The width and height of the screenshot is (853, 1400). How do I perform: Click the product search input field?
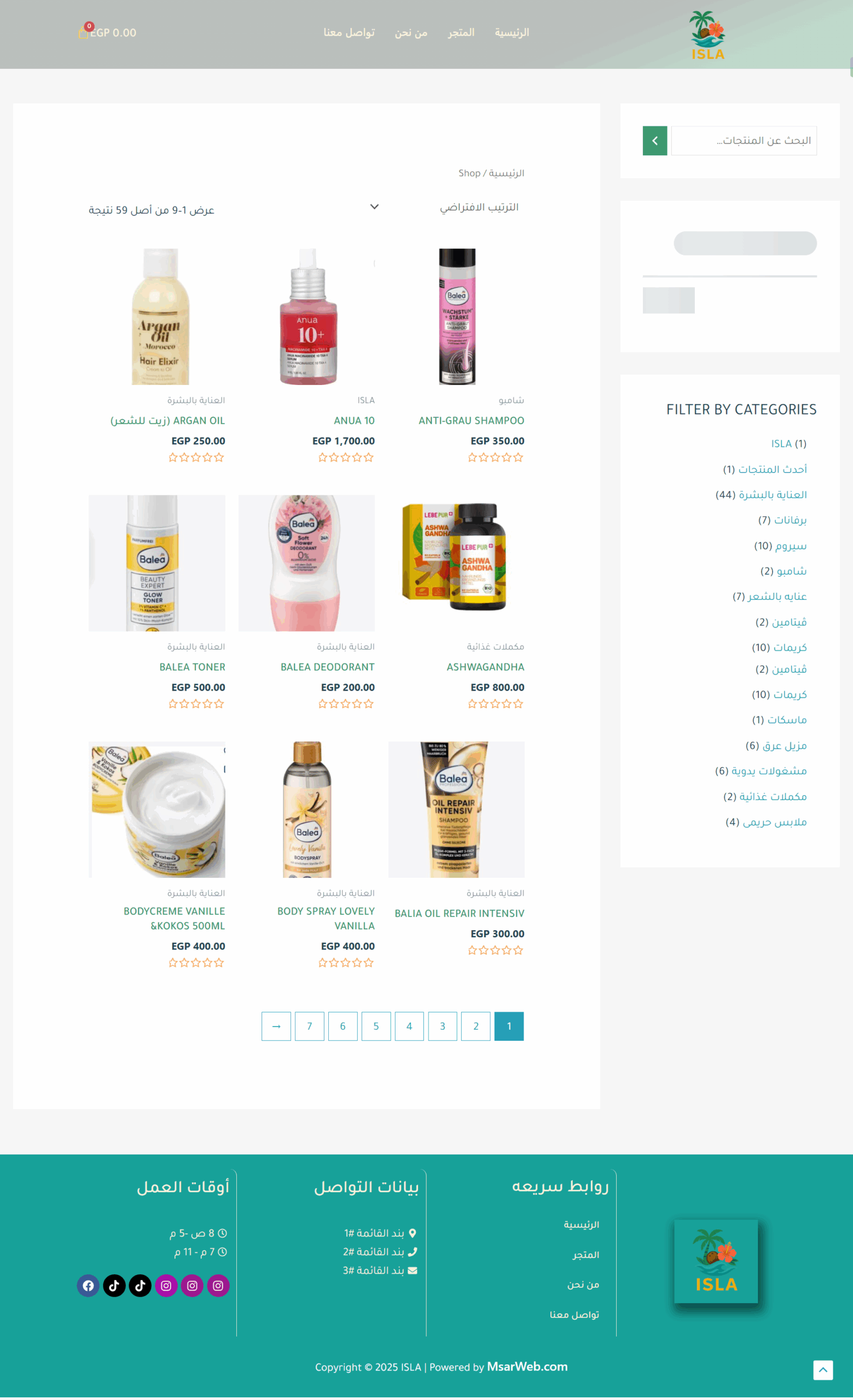coord(744,141)
